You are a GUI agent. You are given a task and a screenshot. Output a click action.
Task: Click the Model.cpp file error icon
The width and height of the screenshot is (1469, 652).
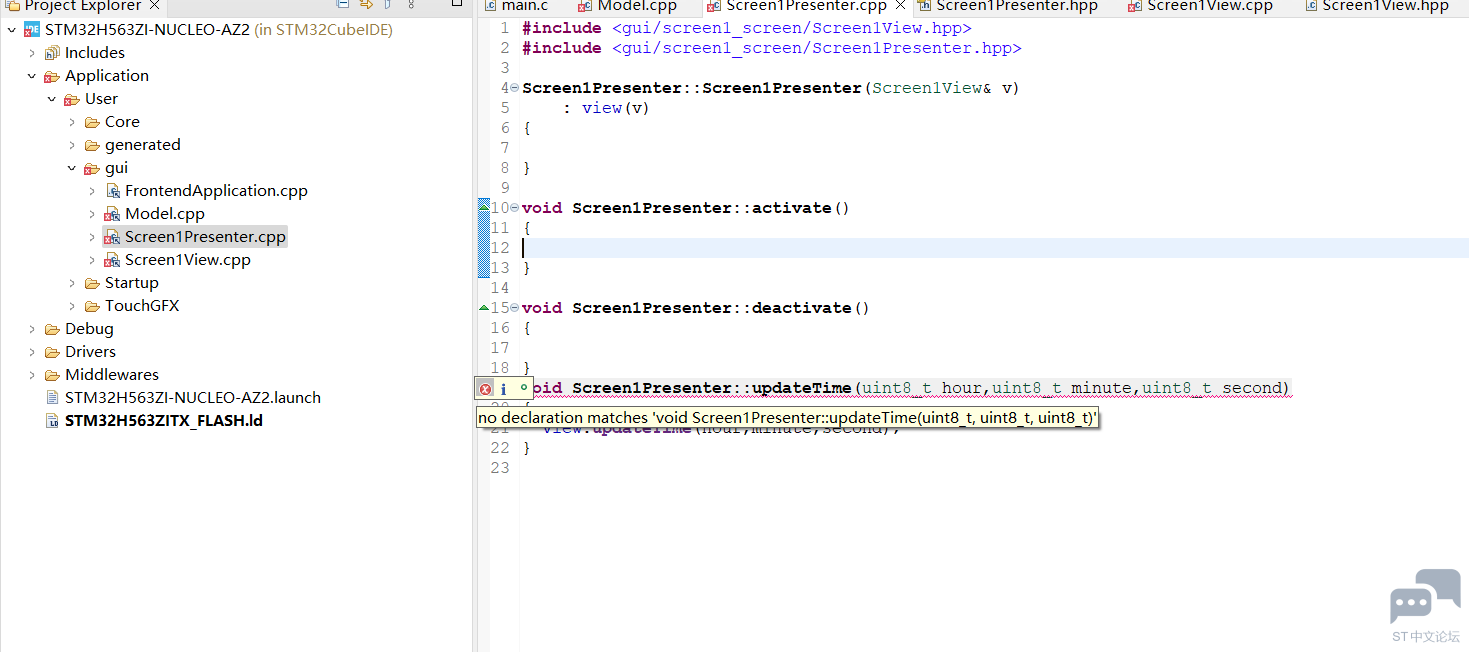[x=112, y=214]
